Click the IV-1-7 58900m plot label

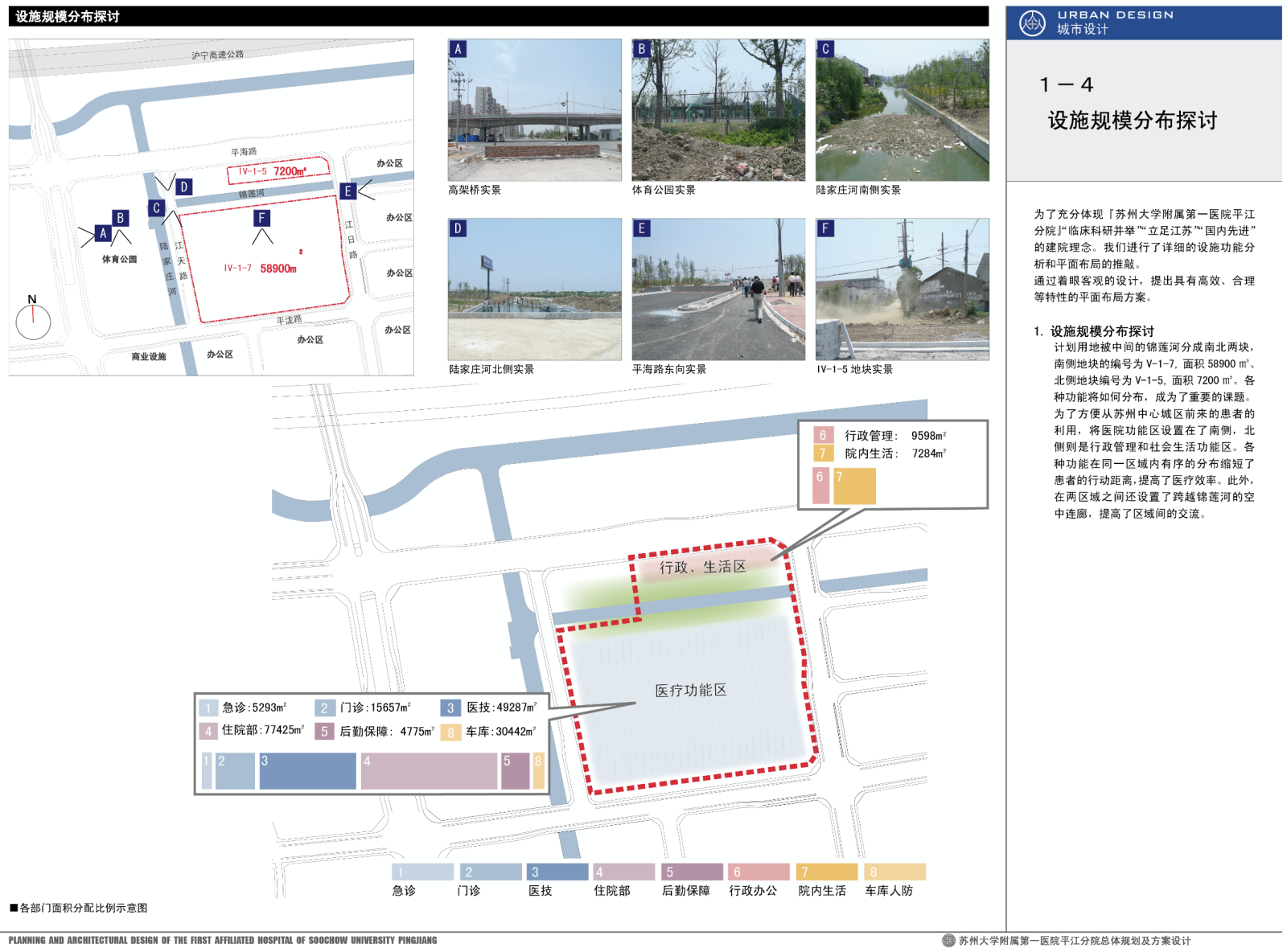pyautogui.click(x=261, y=269)
